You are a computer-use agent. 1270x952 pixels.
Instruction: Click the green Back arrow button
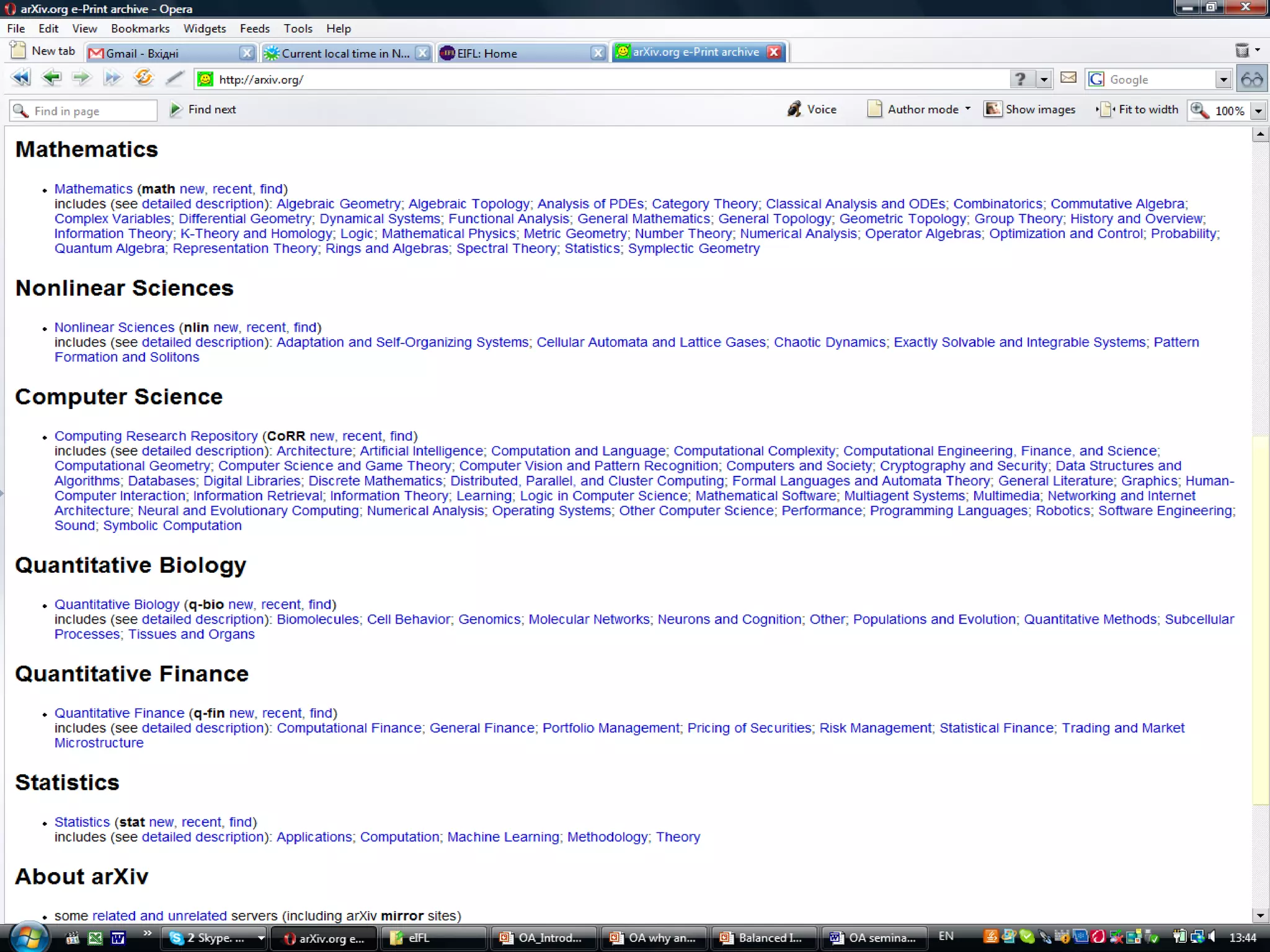pos(51,78)
